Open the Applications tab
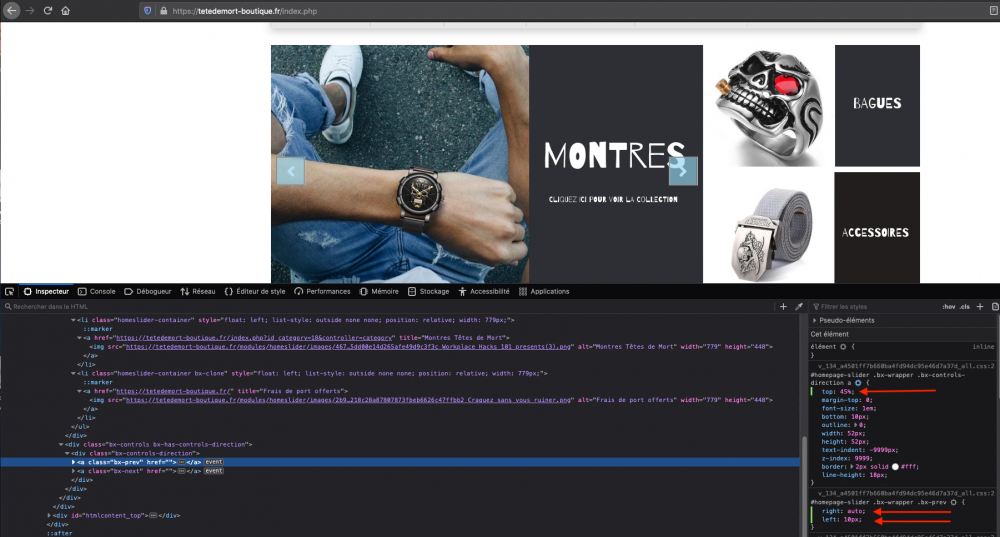Screen dimensions: 1000x537 tap(544, 291)
